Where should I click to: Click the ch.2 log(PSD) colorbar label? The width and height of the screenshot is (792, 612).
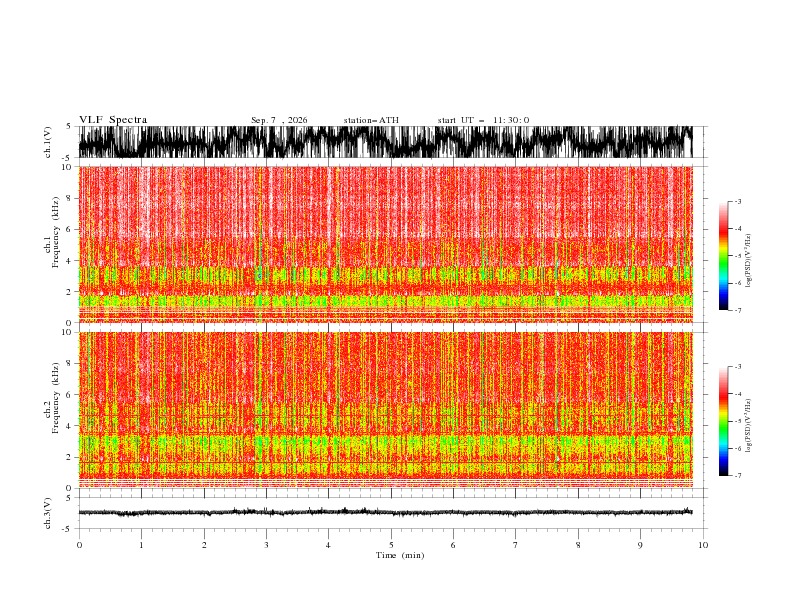pyautogui.click(x=749, y=425)
